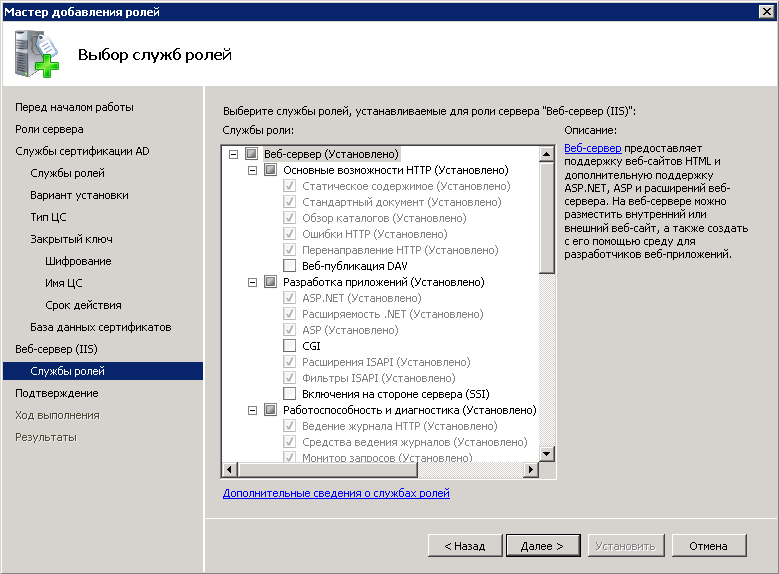
Task: Collapse the Разработка приложений tree node
Action: click(252, 282)
